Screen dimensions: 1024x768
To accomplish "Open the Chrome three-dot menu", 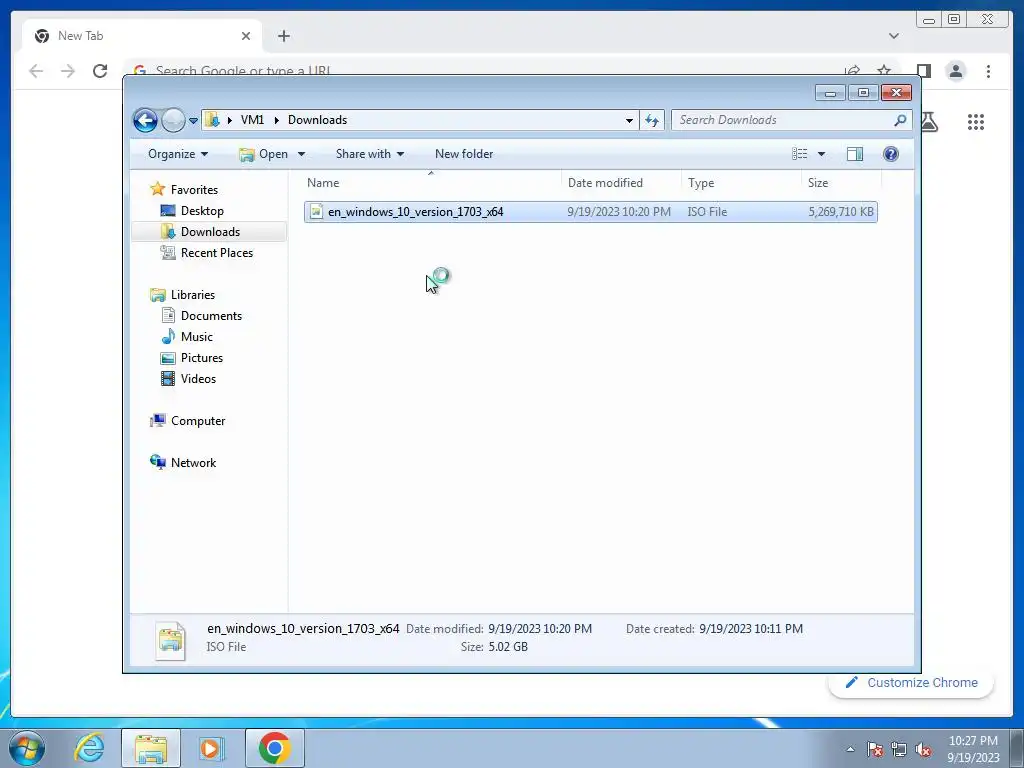I will 988,71.
